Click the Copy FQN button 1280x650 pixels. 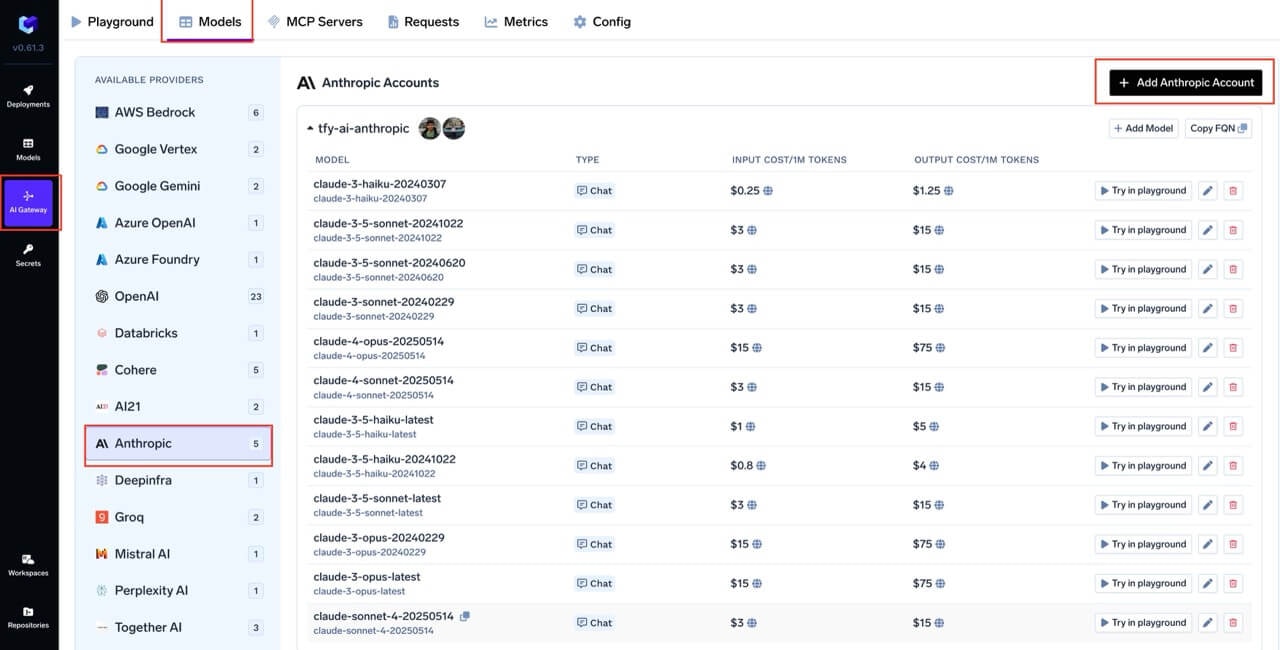point(1218,128)
